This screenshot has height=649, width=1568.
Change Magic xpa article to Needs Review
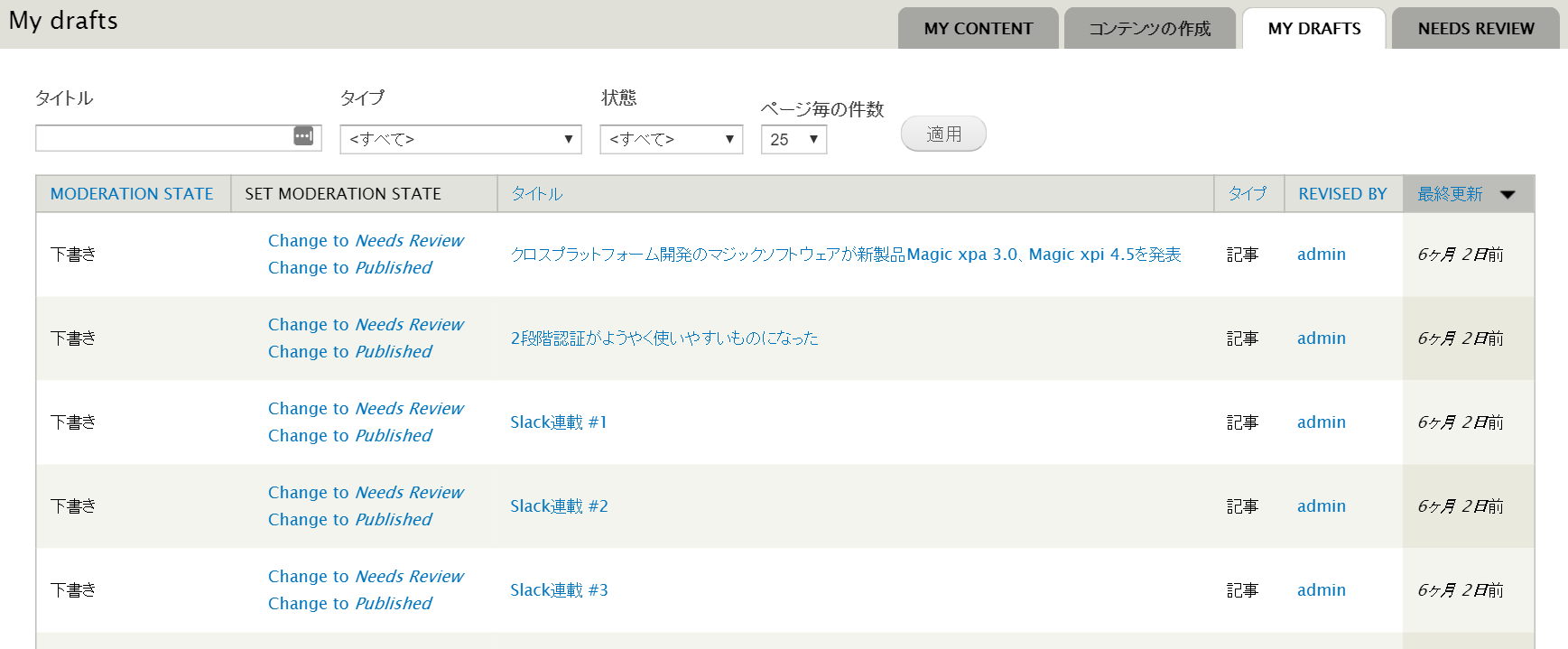click(366, 241)
